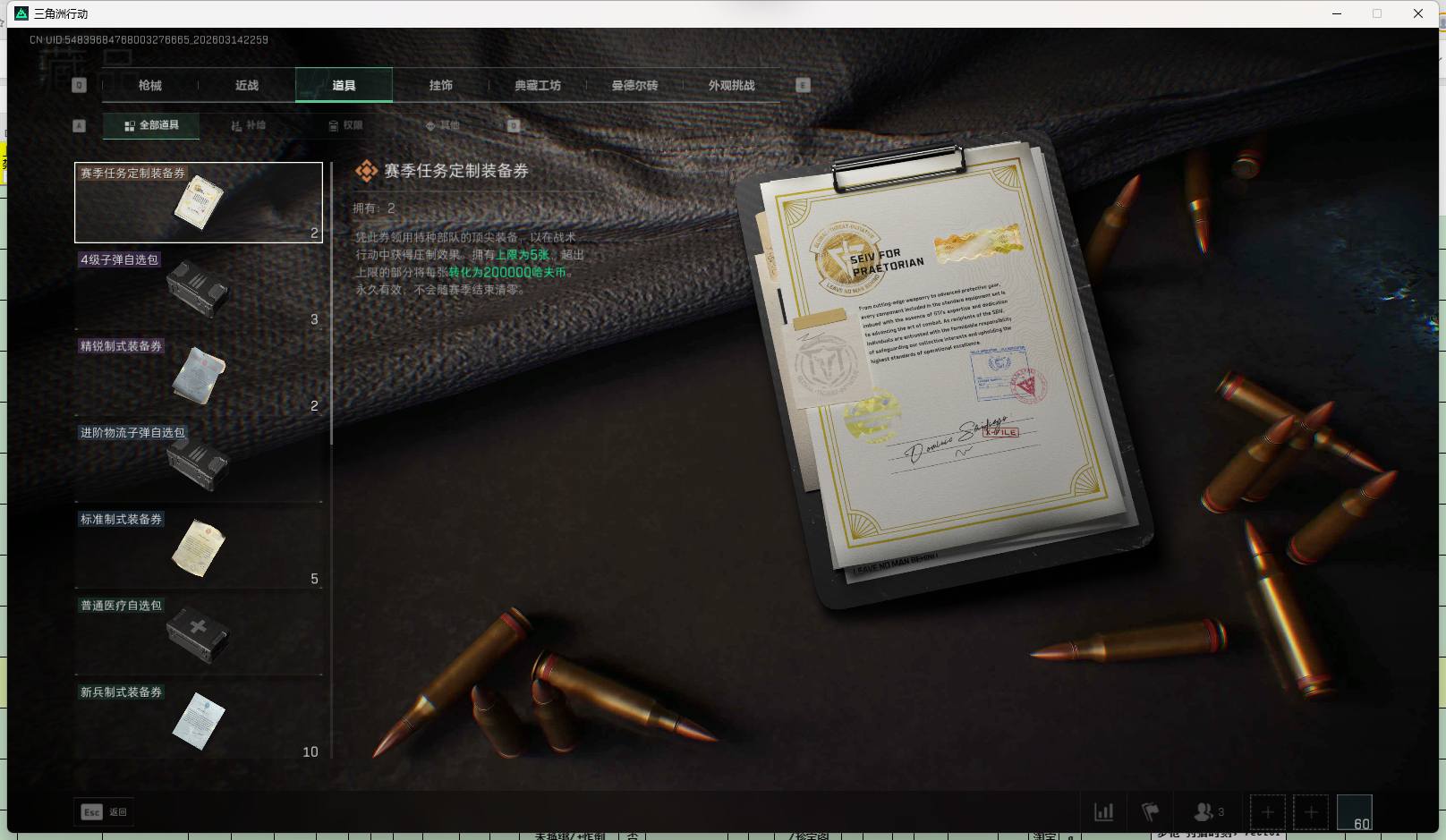Click the item list scrollbar
This screenshot has height=840, width=1446.
click(331, 304)
